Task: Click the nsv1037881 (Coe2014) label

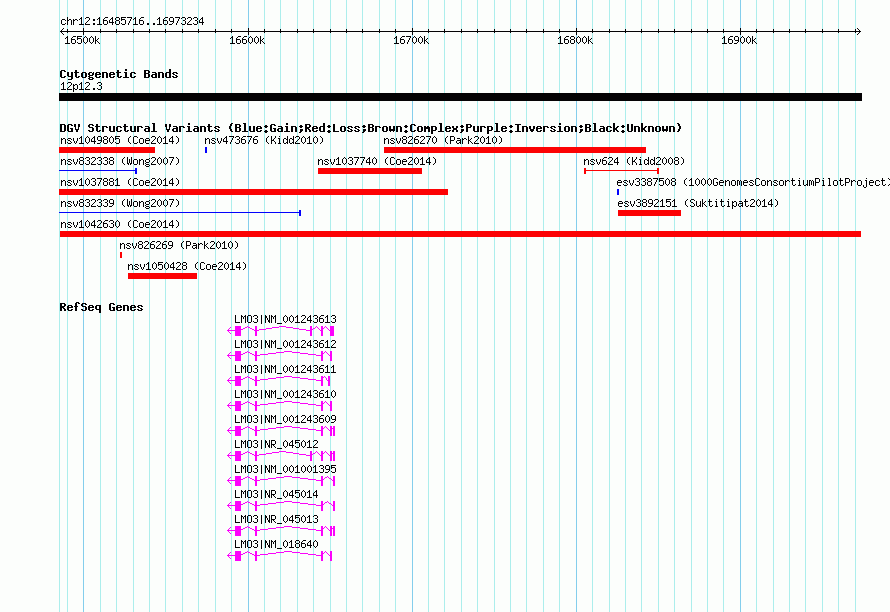Action: click(x=120, y=182)
